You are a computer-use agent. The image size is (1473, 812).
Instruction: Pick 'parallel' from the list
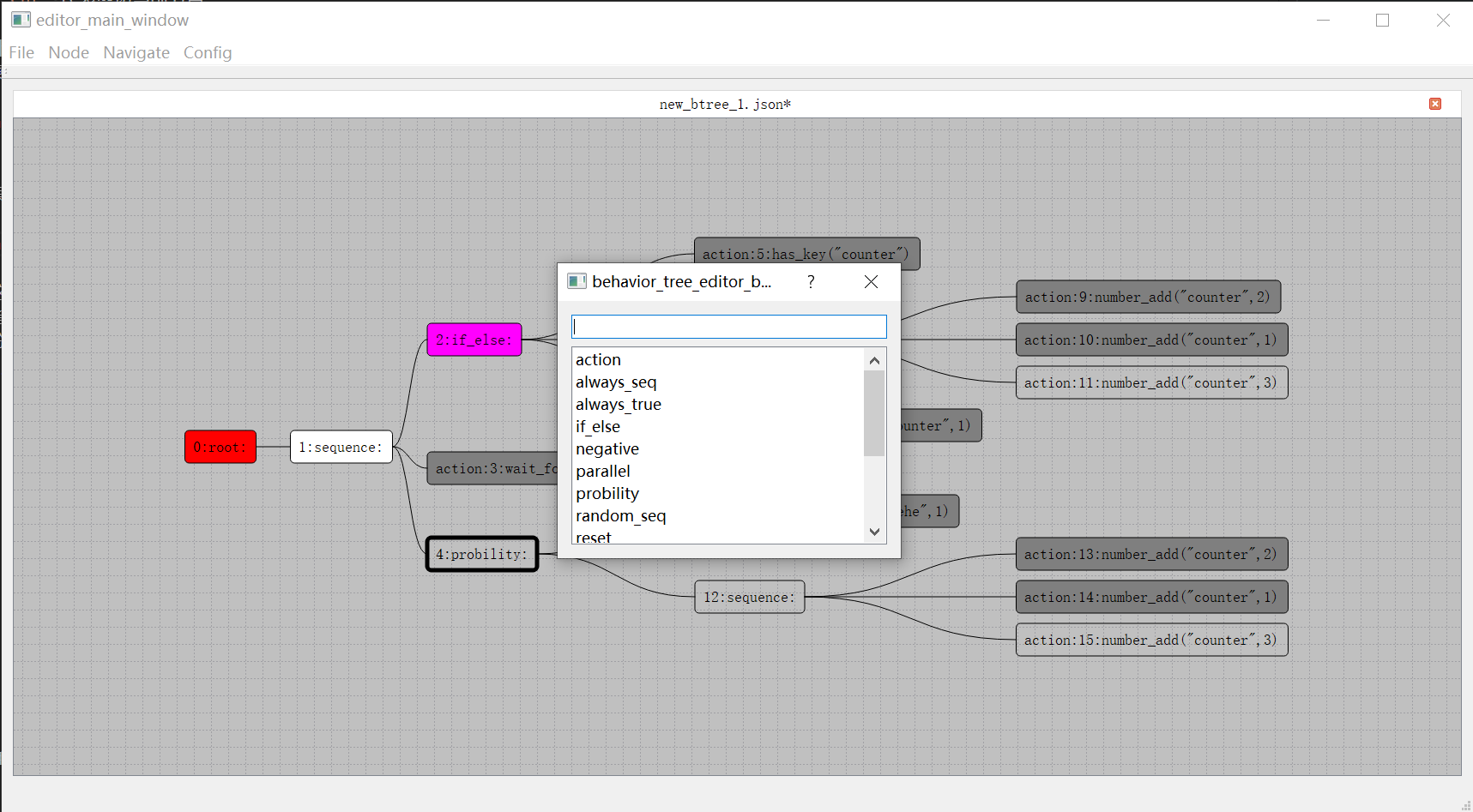coord(603,472)
